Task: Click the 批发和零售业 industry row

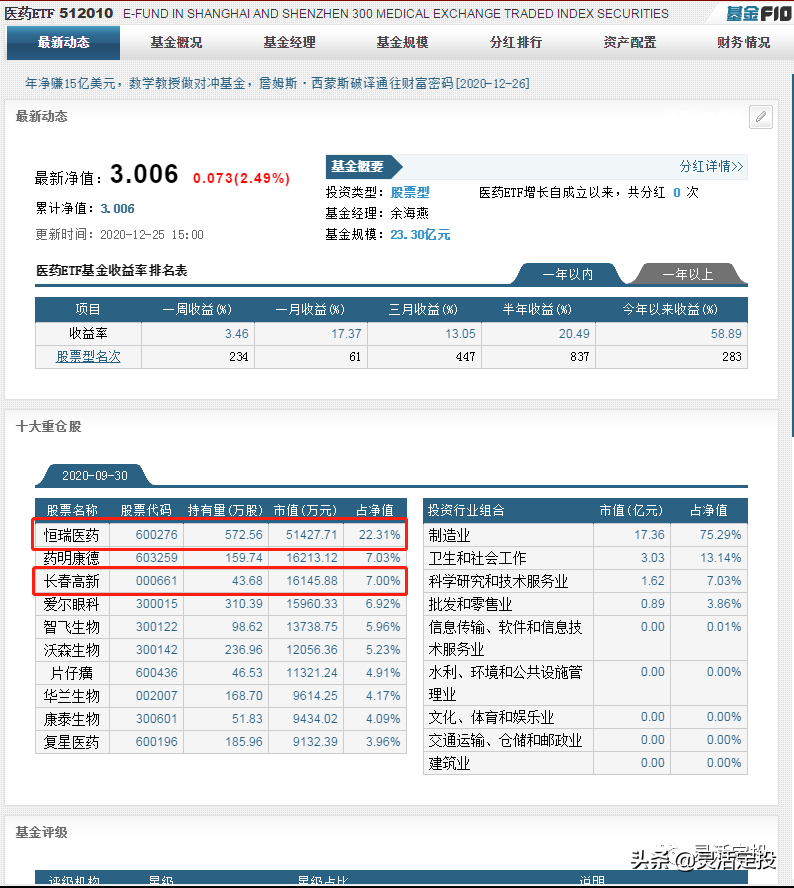Action: (x=585, y=604)
